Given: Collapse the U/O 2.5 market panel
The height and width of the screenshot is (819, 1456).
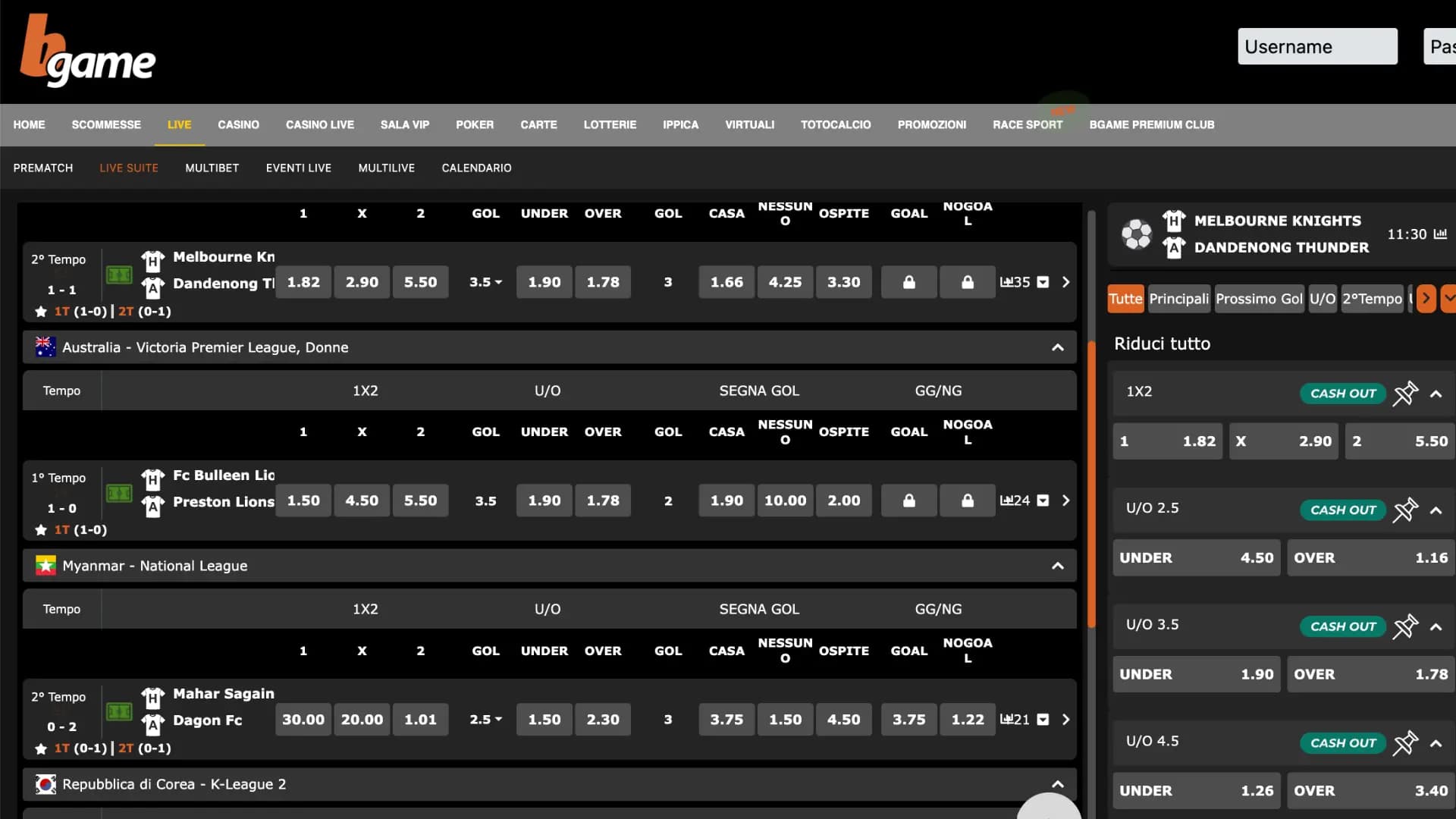Looking at the screenshot, I should (1436, 510).
